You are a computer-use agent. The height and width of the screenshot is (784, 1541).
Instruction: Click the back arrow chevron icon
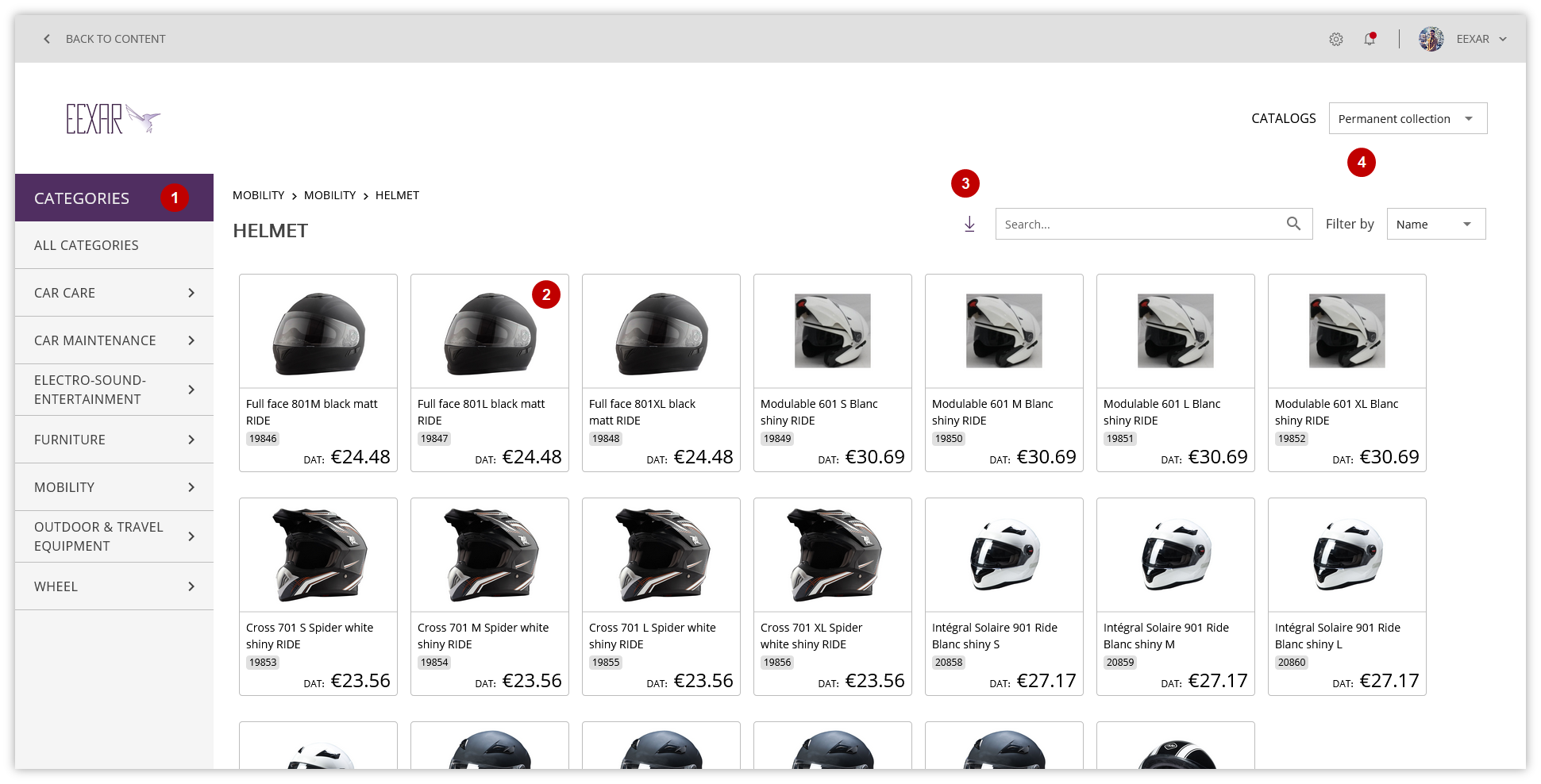click(x=47, y=39)
